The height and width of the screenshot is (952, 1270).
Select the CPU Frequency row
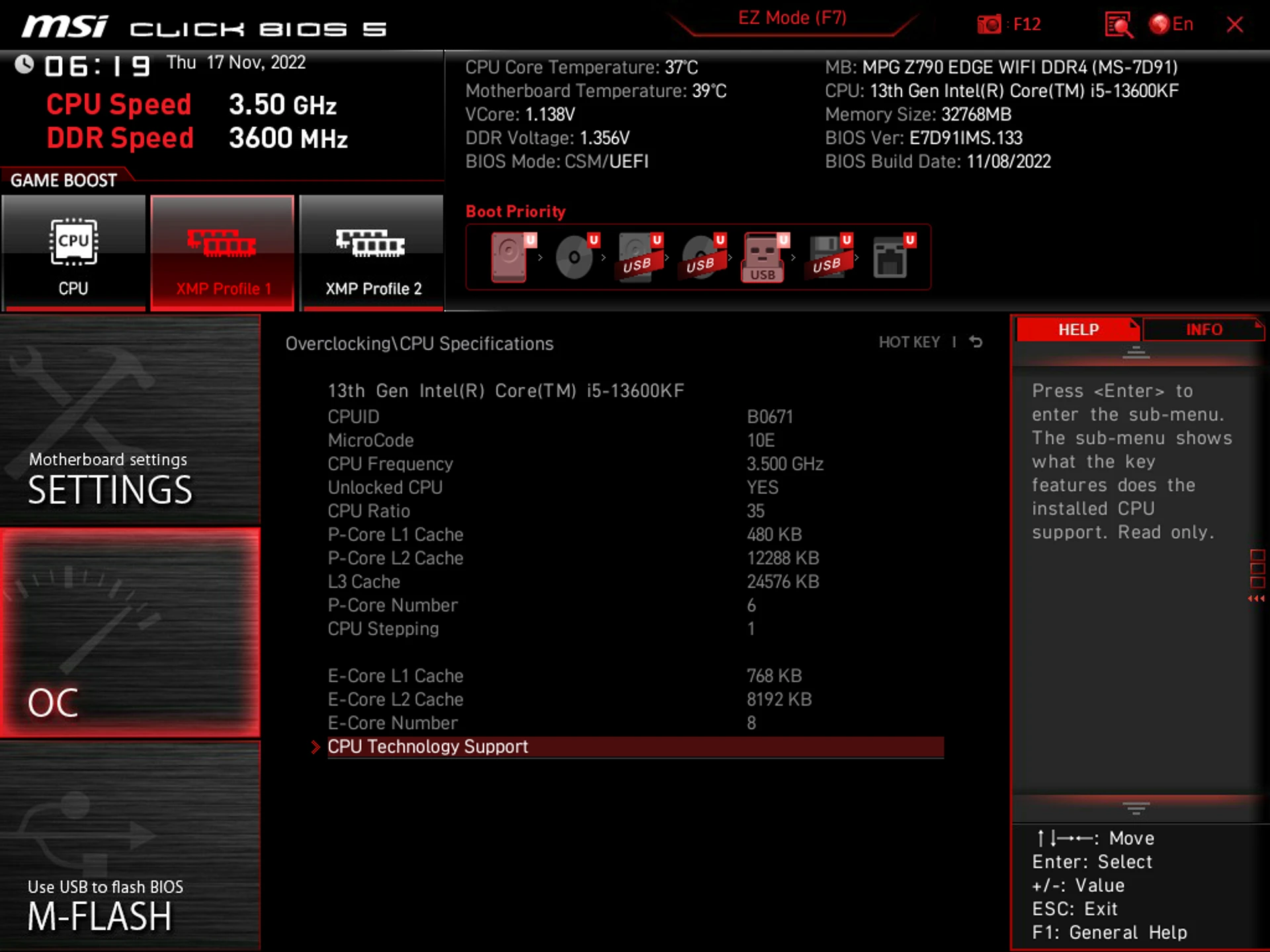[635, 464]
